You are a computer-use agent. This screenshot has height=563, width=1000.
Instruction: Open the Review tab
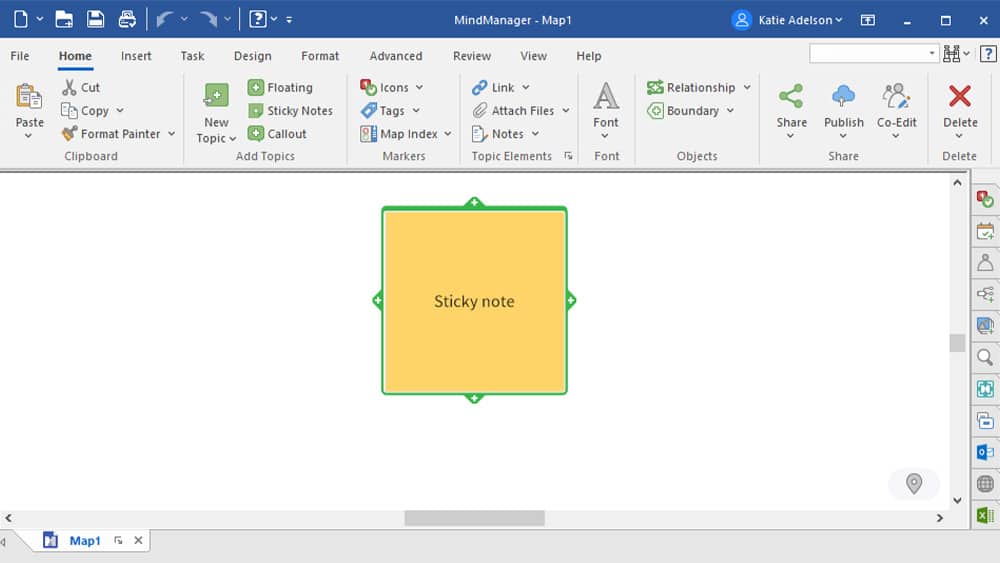[x=472, y=56]
